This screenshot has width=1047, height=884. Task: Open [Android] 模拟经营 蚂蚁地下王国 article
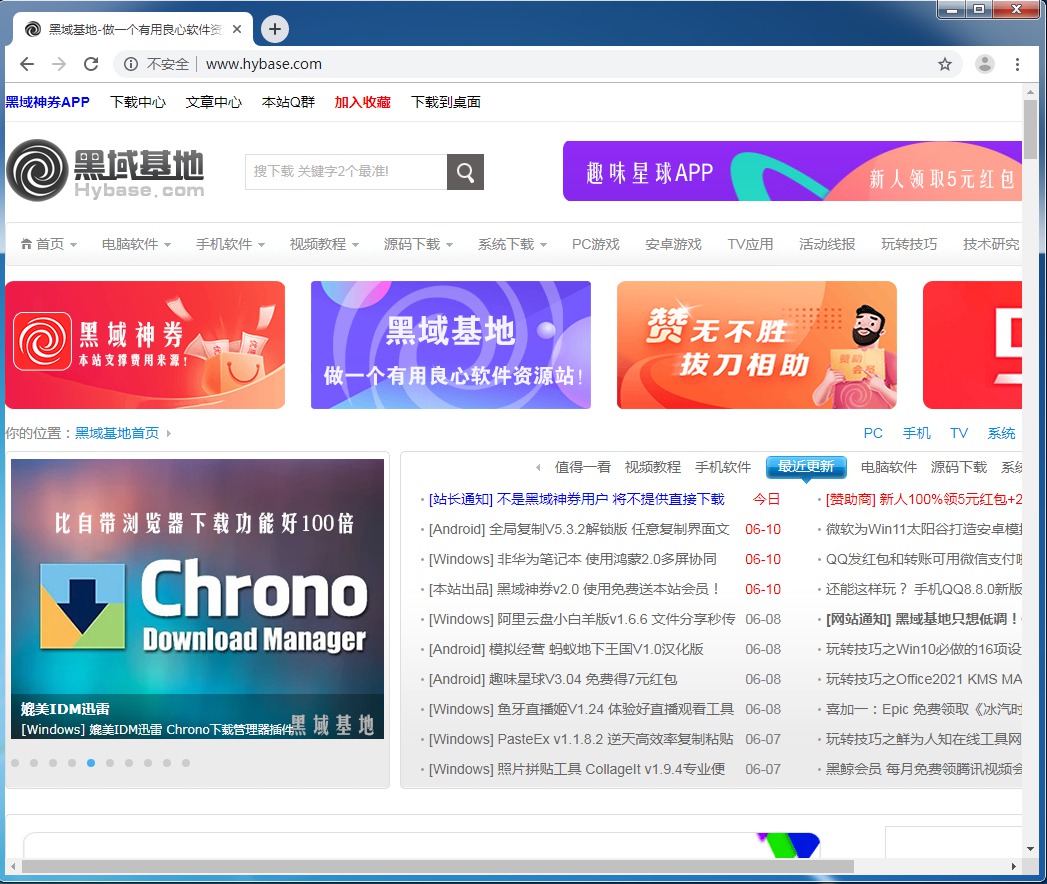click(x=566, y=650)
